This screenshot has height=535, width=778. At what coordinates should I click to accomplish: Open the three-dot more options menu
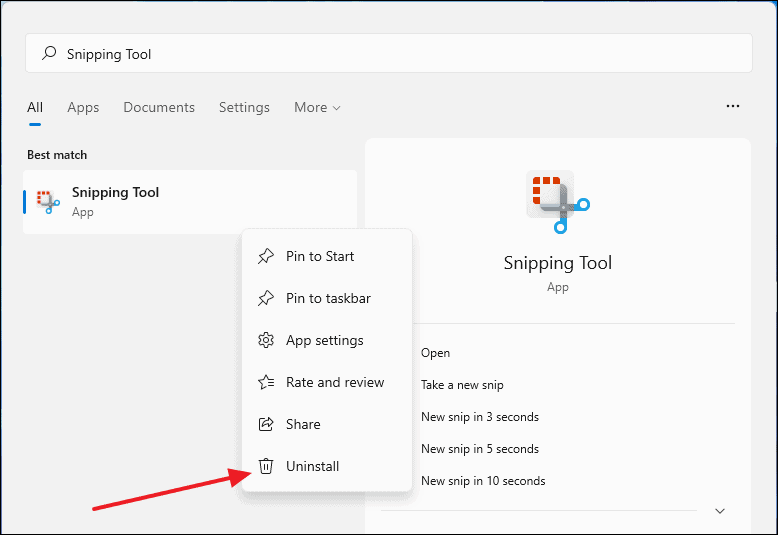733,106
